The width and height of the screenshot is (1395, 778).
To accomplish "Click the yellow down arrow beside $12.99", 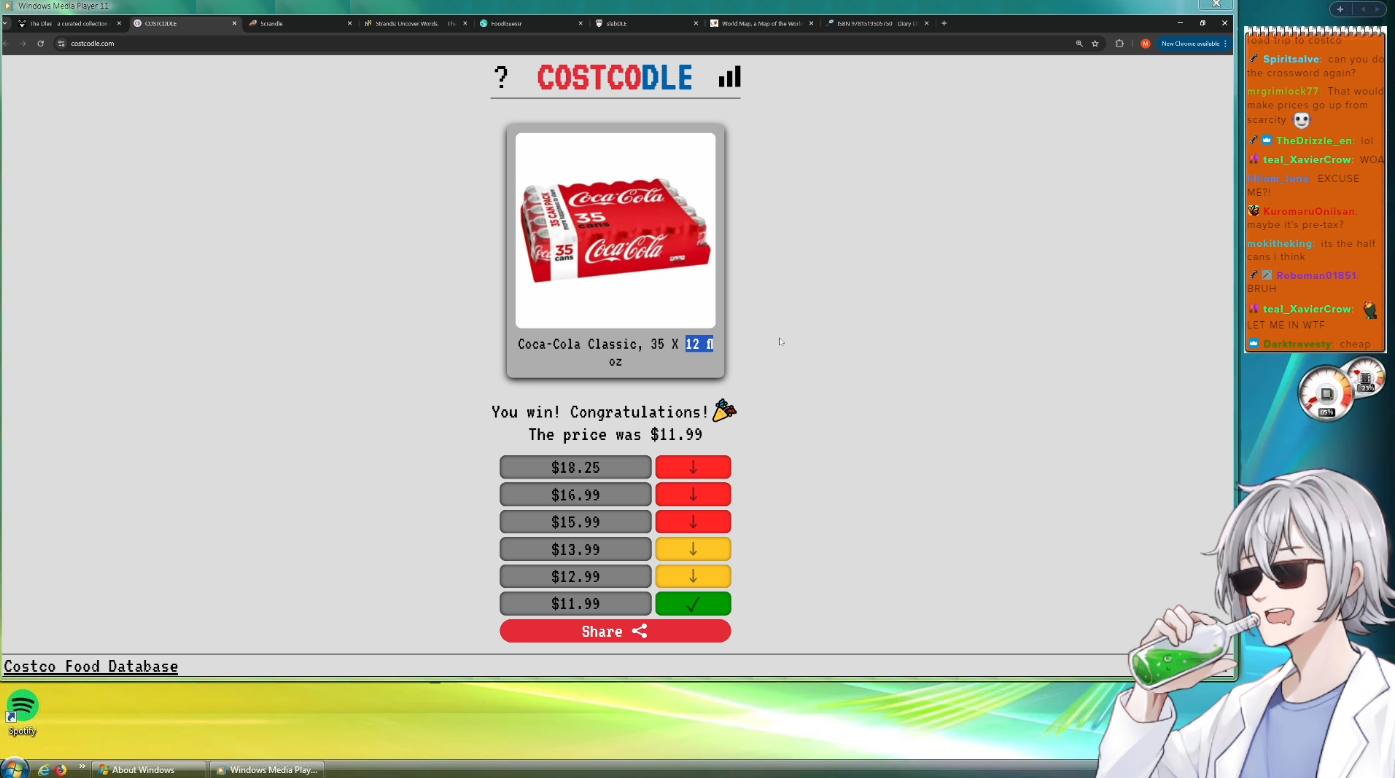I will (693, 577).
